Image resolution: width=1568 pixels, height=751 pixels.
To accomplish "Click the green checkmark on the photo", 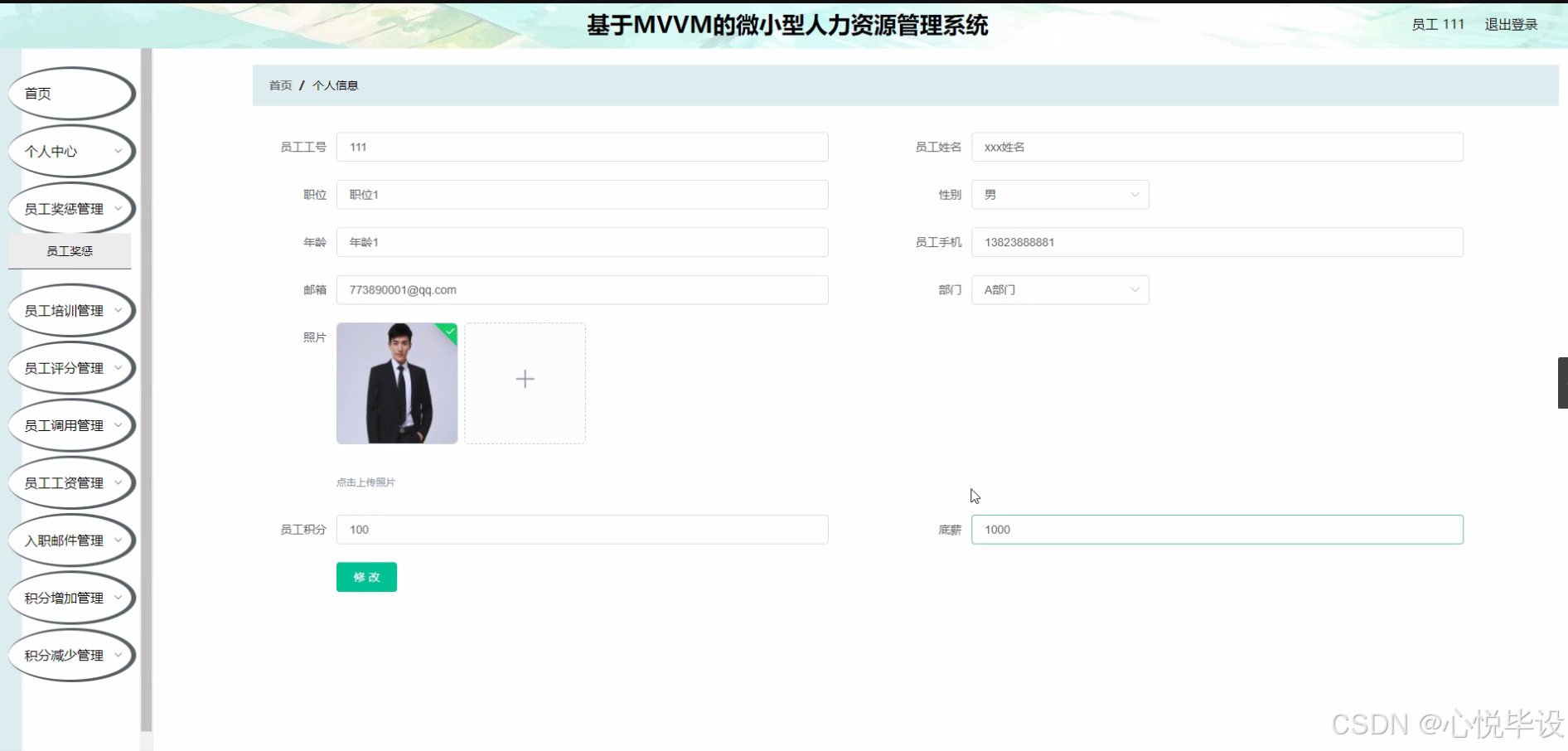I will pos(449,332).
